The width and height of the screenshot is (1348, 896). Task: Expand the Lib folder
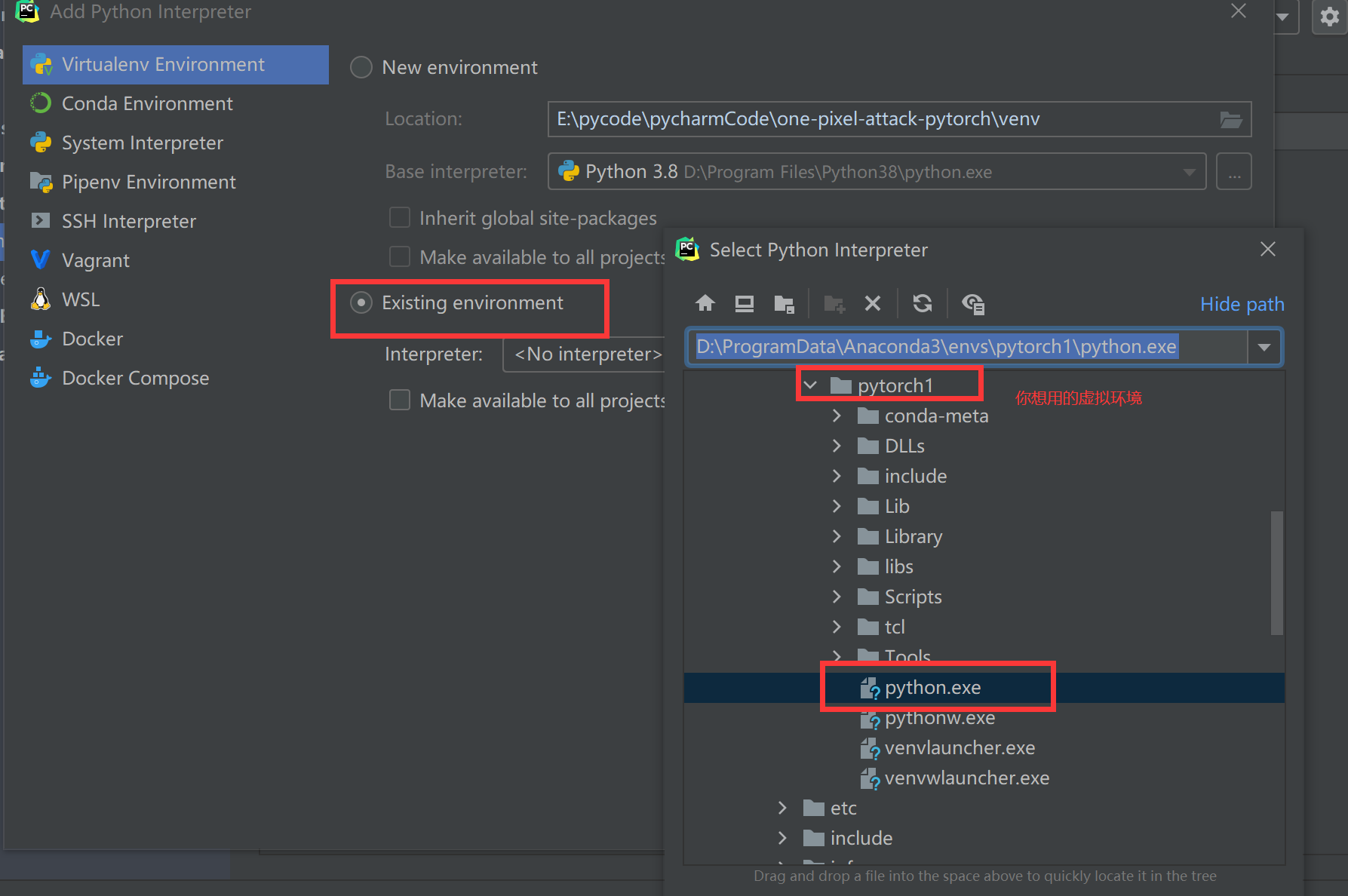[x=837, y=506]
